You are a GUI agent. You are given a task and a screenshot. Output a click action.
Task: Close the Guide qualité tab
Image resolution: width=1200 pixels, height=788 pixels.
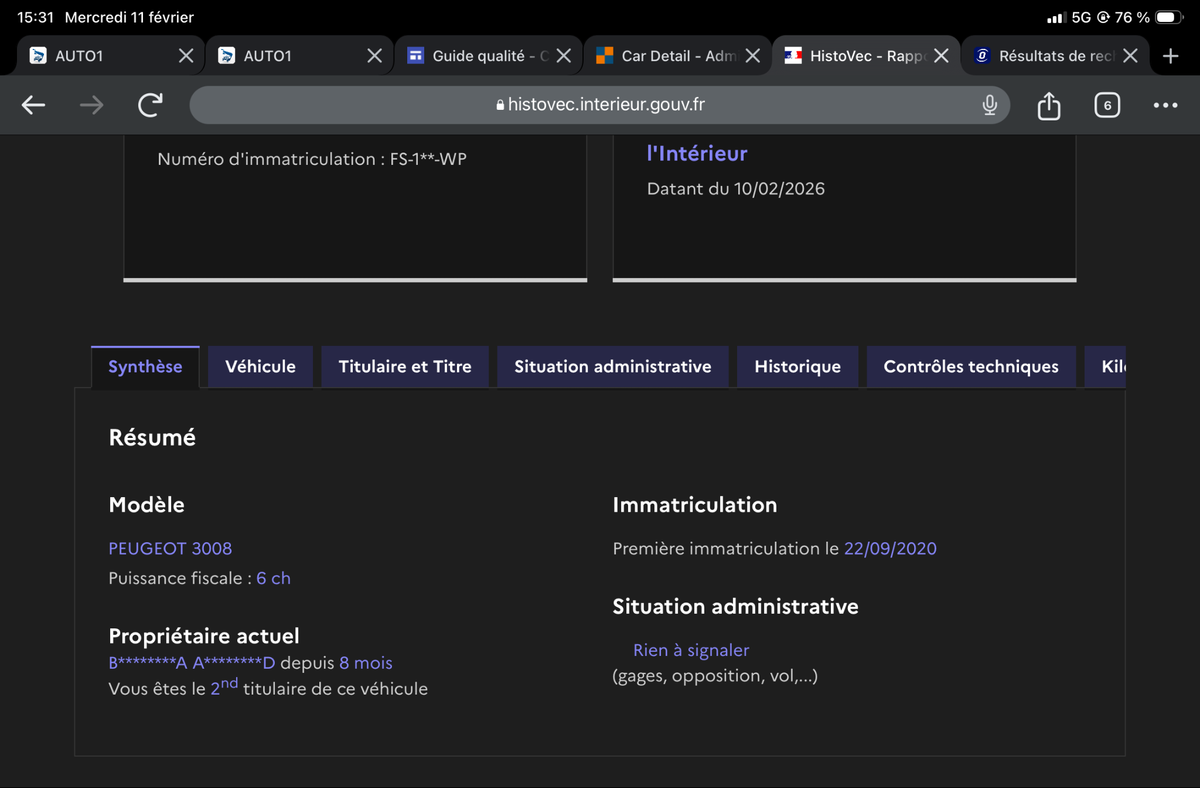tap(564, 56)
